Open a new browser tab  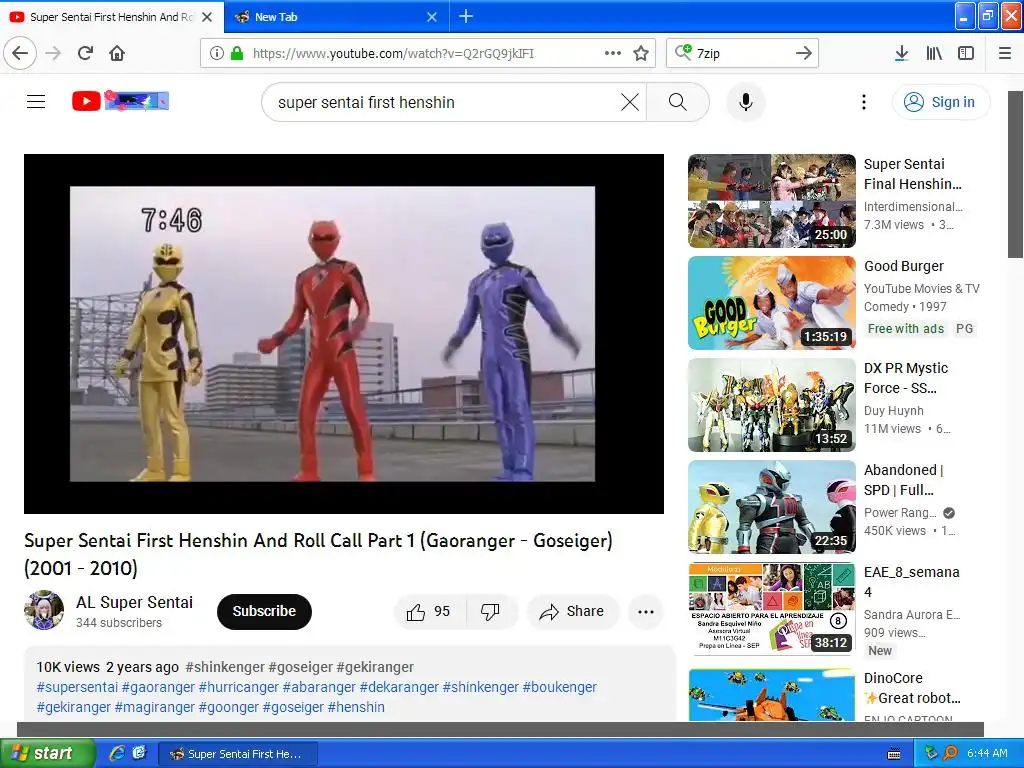click(x=466, y=16)
